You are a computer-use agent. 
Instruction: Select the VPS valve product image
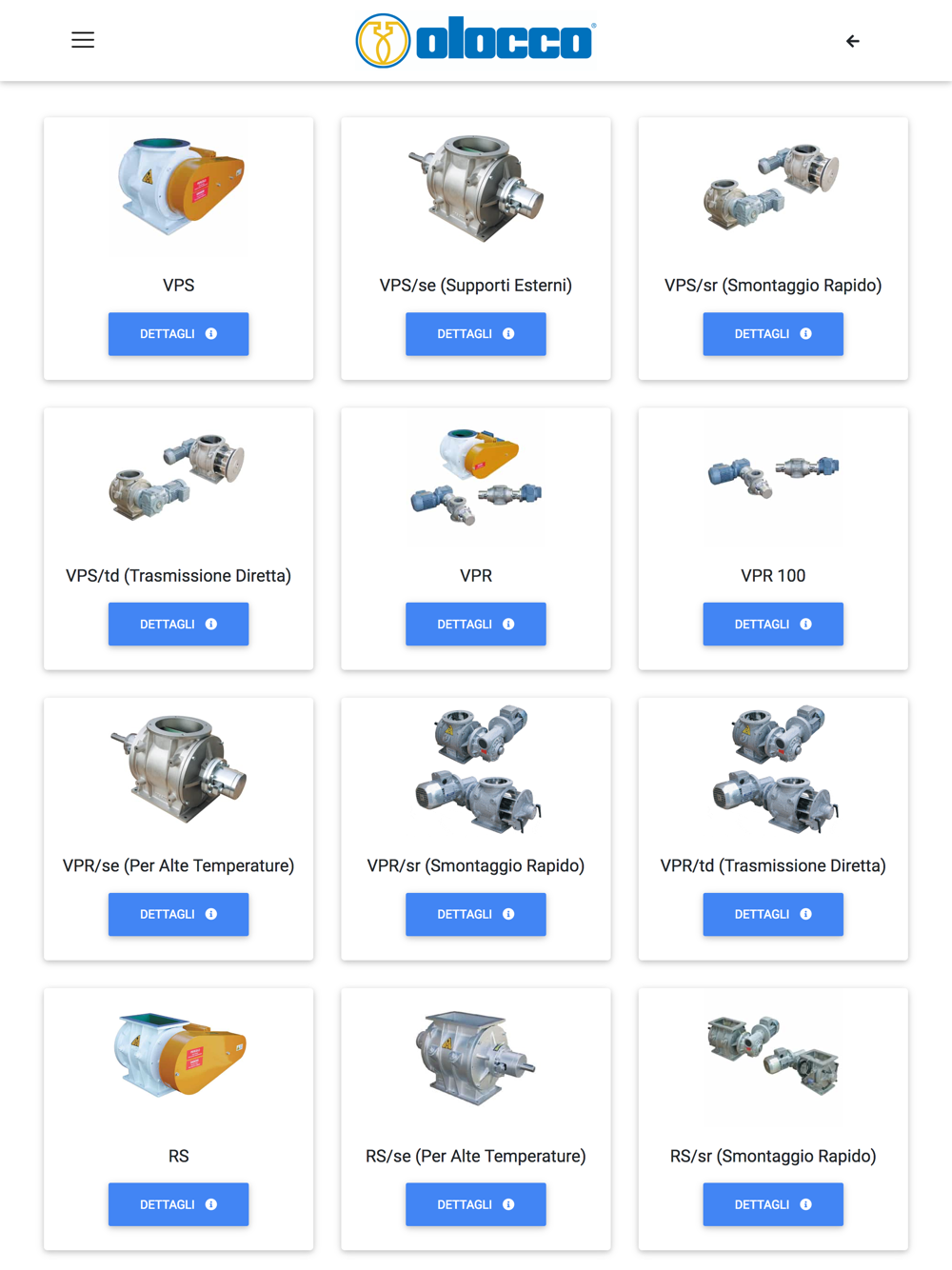pyautogui.click(x=178, y=187)
